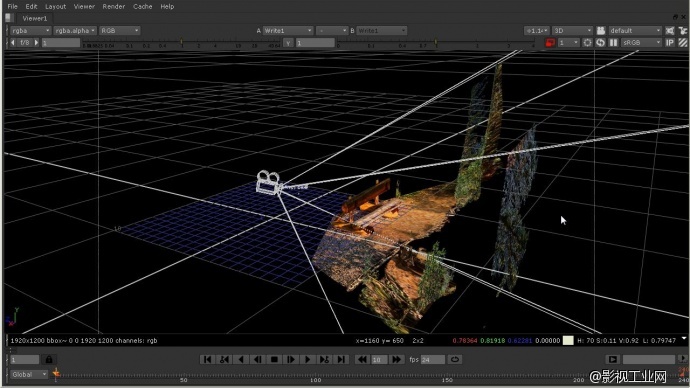This screenshot has height=388, width=690.
Task: Open the A input Write1 dropdown
Action: [x=288, y=31]
